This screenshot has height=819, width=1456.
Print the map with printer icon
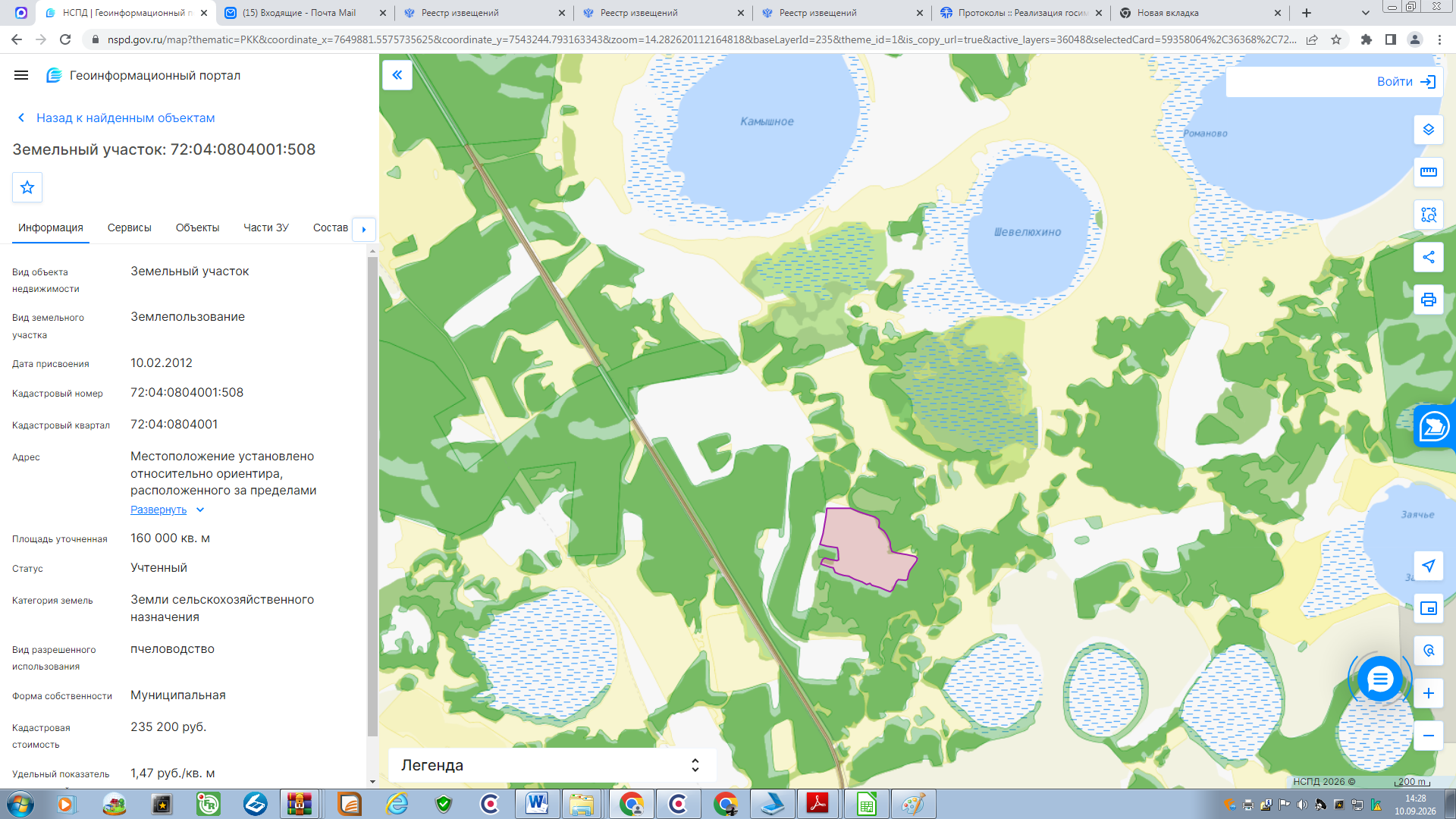pyautogui.click(x=1429, y=300)
